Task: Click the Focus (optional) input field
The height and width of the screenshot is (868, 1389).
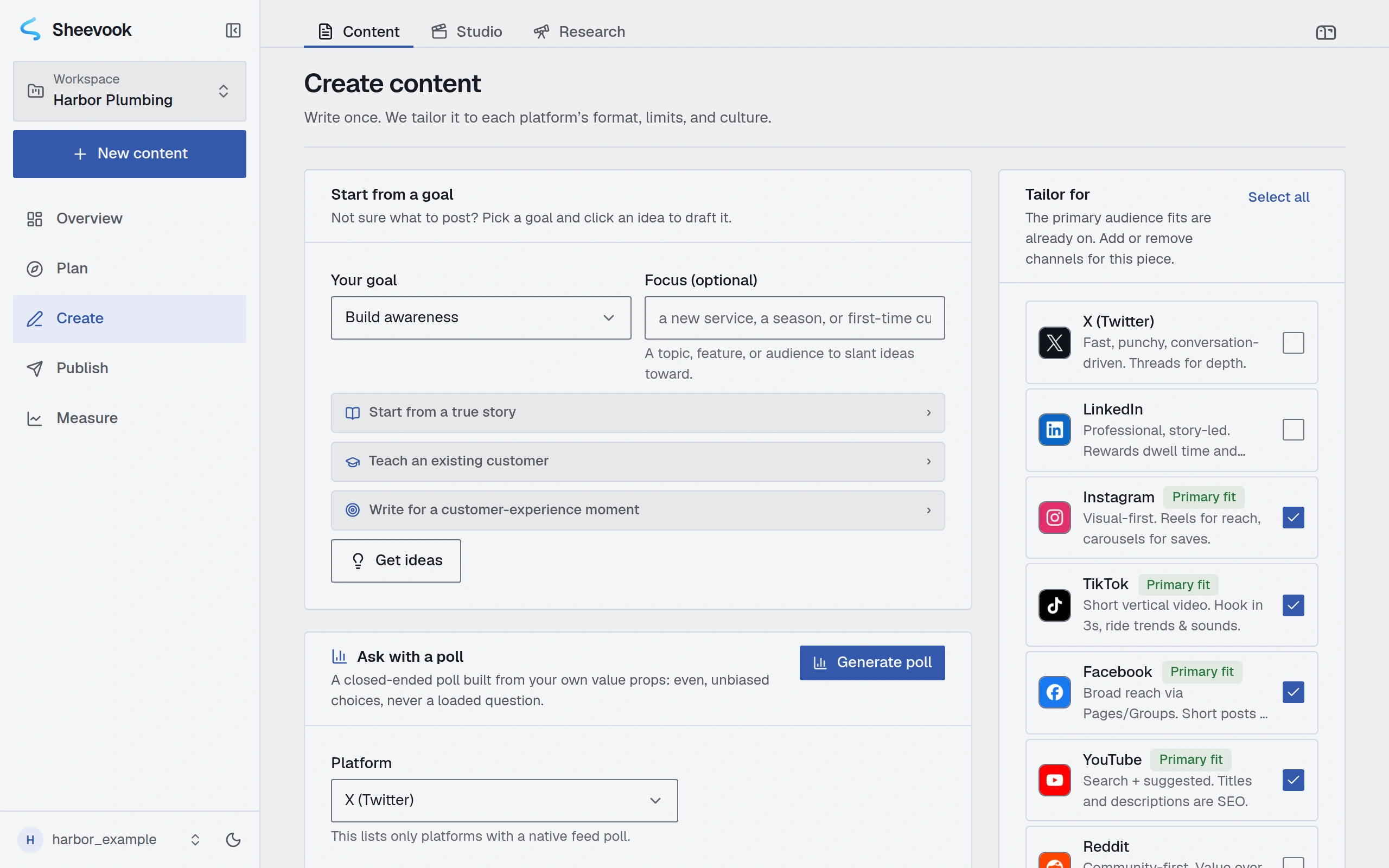Action: tap(794, 317)
